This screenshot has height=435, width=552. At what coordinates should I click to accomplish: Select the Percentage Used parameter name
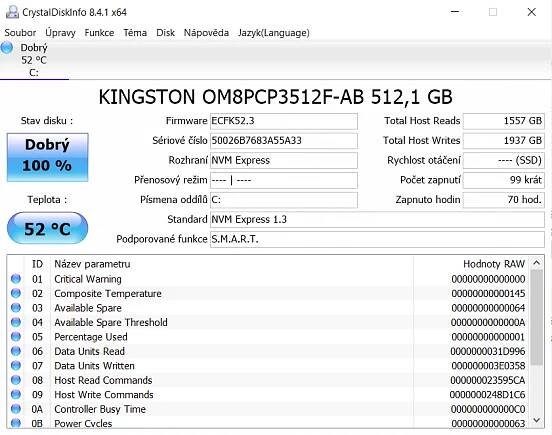(x=91, y=337)
